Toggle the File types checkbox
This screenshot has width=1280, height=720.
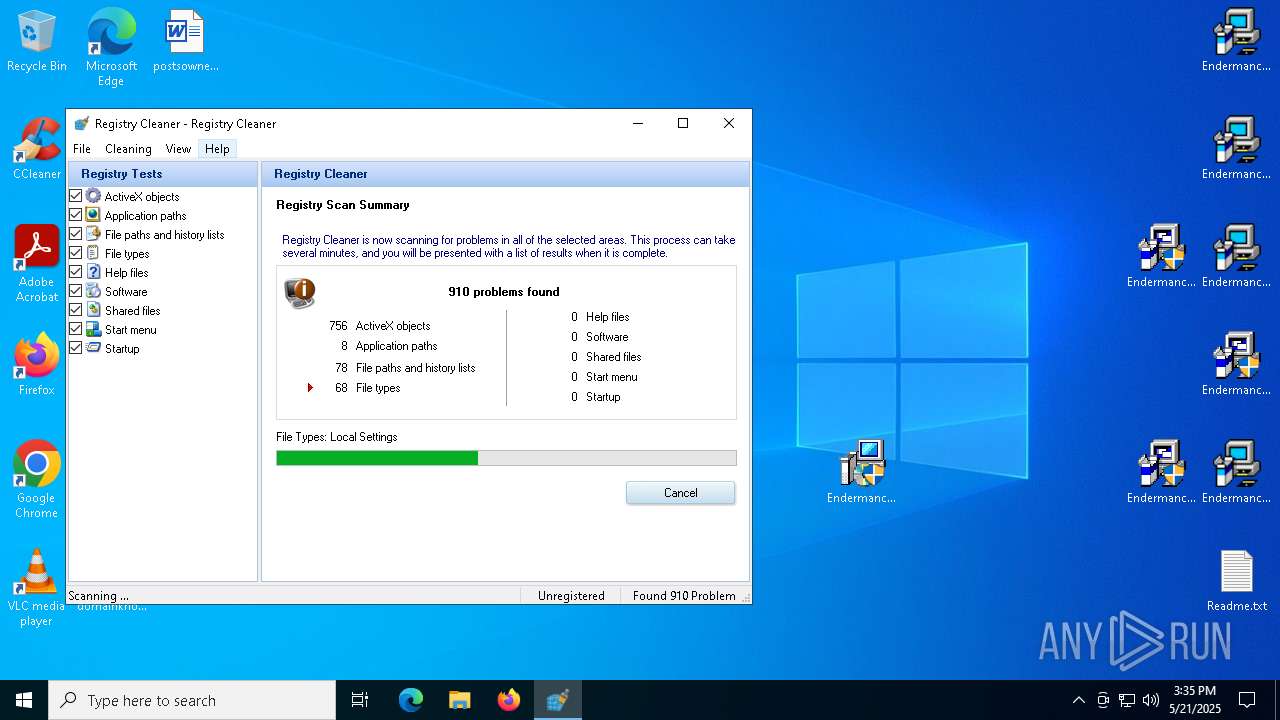75,253
